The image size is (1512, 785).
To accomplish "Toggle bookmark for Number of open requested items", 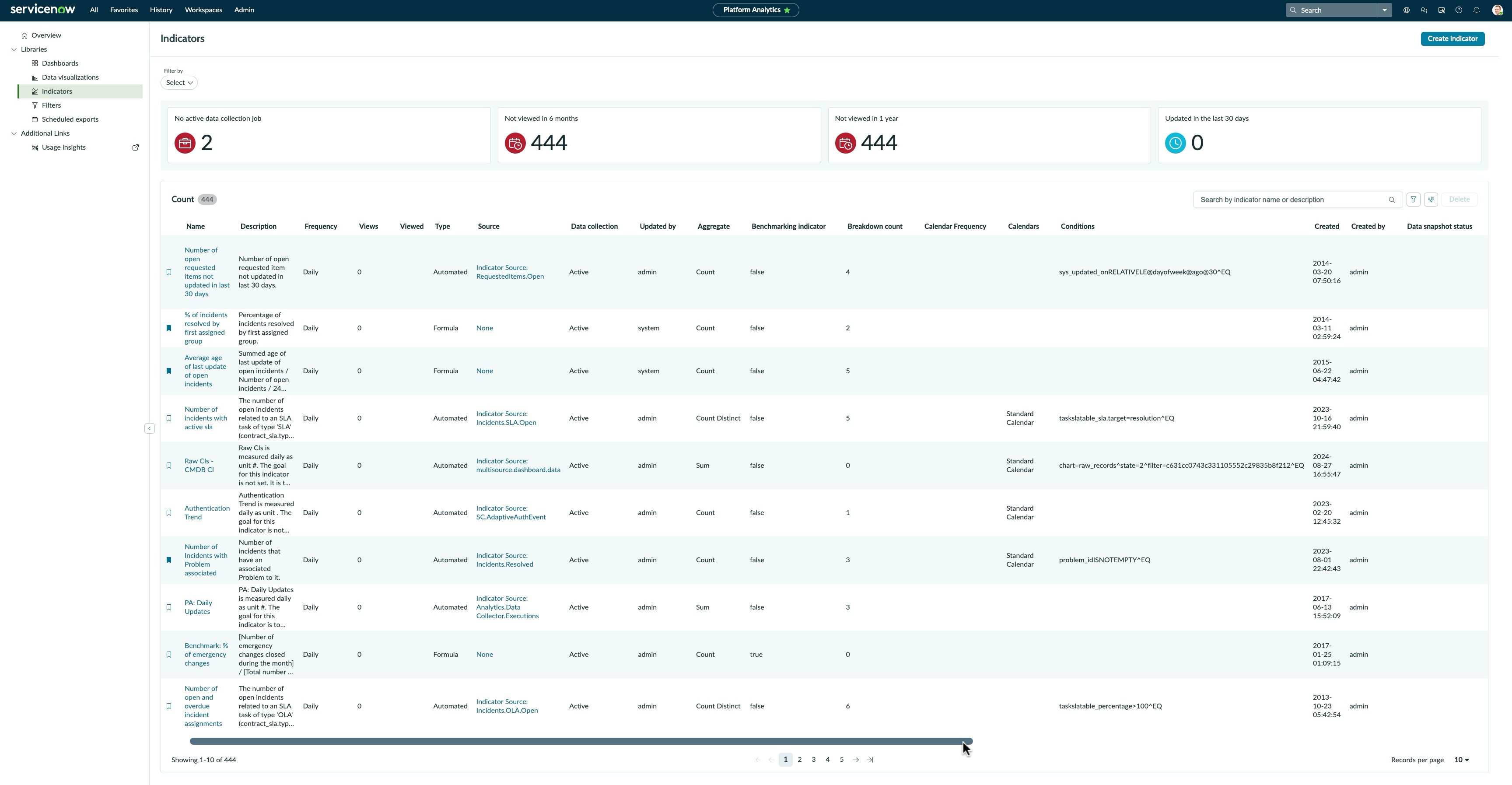I will point(169,273).
